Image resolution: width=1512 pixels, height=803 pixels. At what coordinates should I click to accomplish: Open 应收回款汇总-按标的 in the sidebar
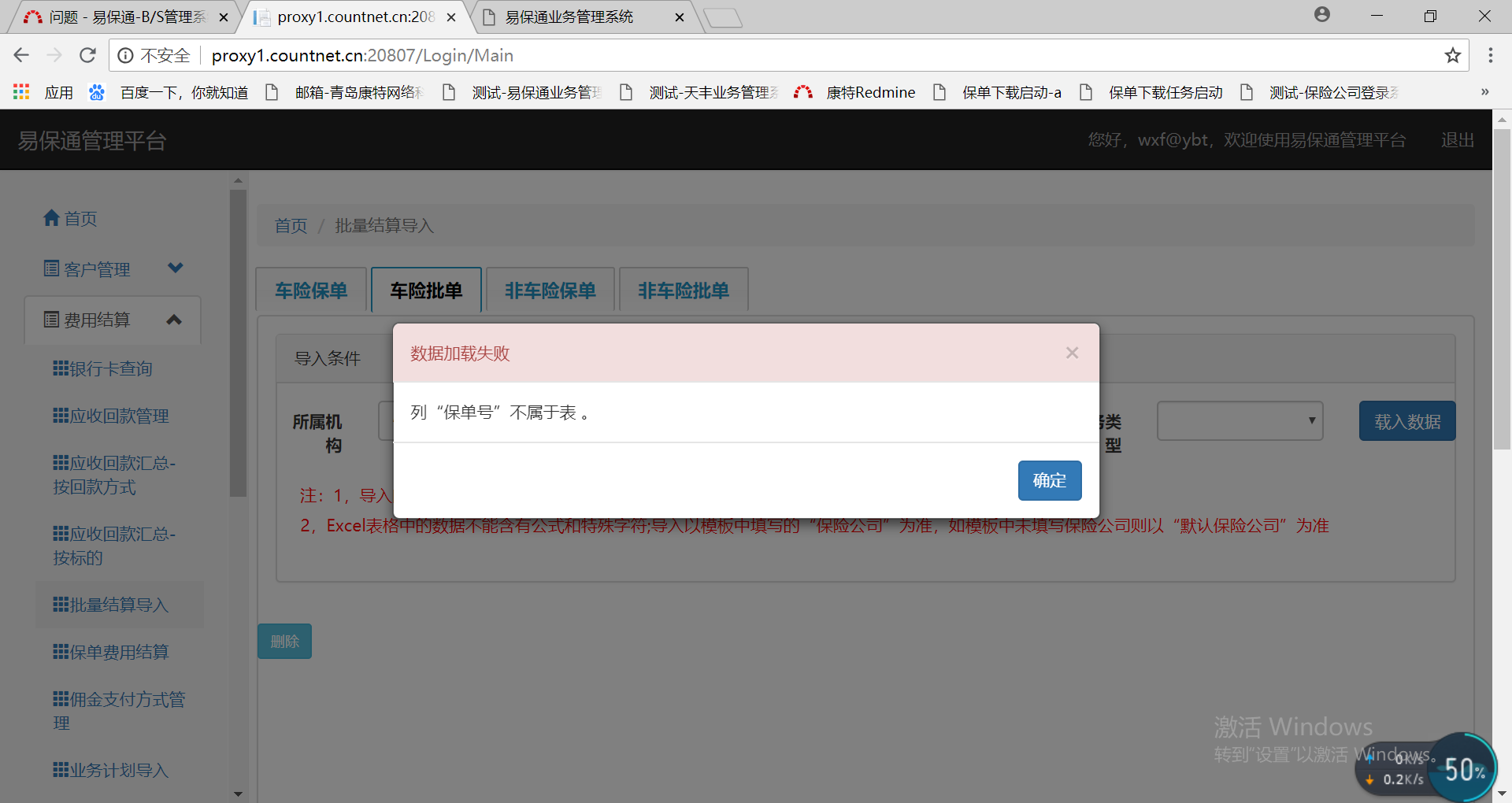(114, 546)
